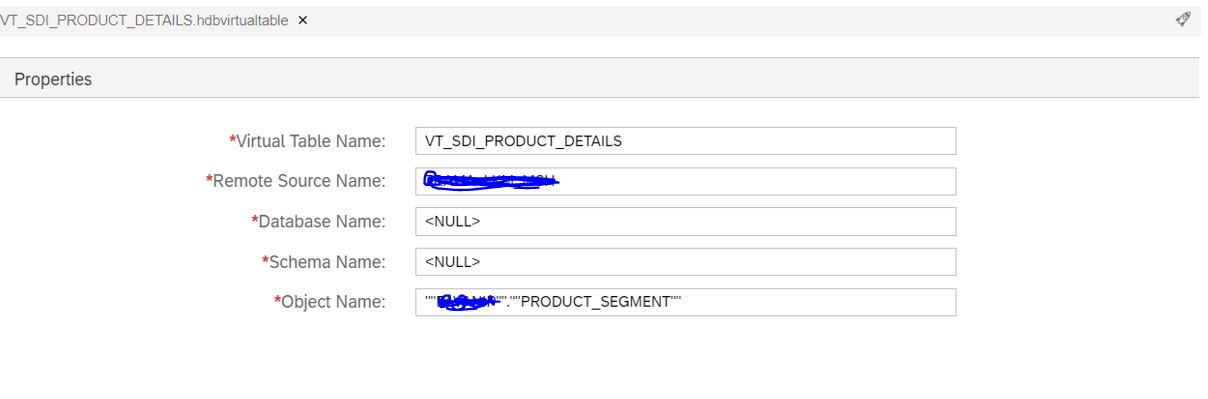1208x399 pixels.
Task: Click the red asterisk before Object Name
Action: [277, 300]
